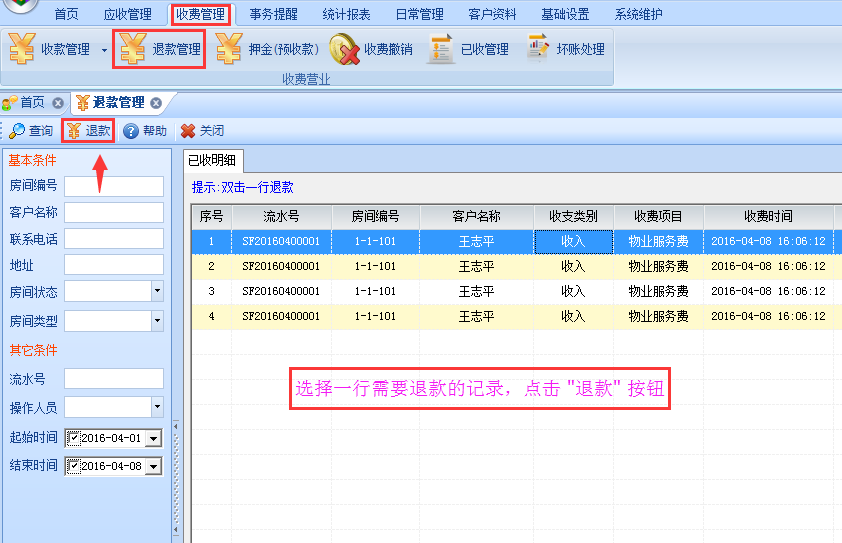This screenshot has height=543, width=842.
Task: Click 押金(预收款) yuan icon
Action: (229, 49)
